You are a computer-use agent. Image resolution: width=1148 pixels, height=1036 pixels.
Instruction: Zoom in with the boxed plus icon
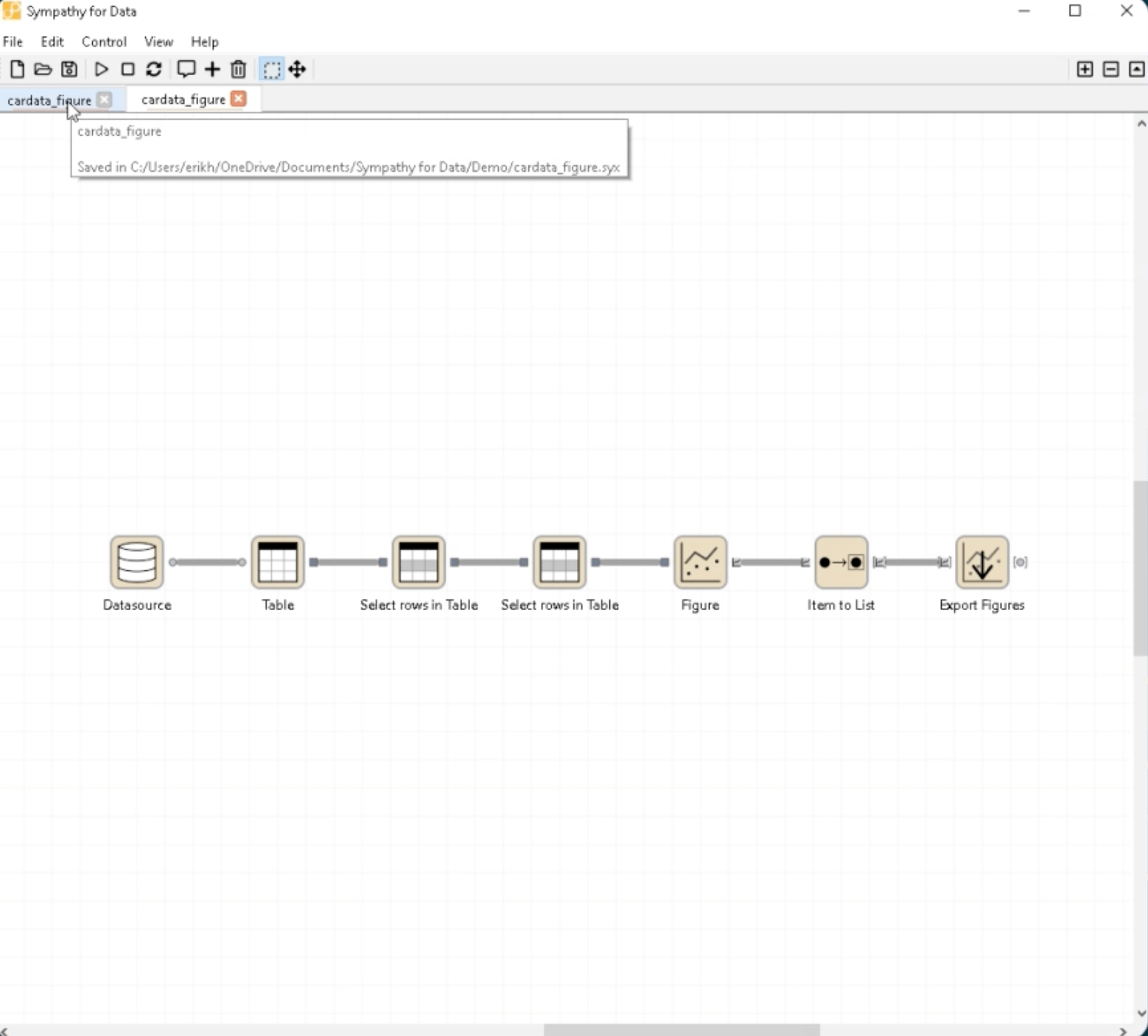1085,69
